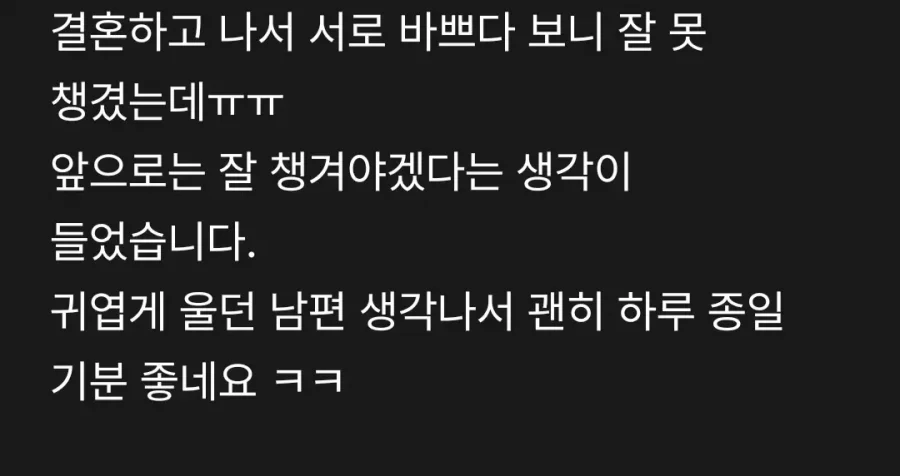Click the word '괜히'
The height and width of the screenshot is (476, 900).
[565, 314]
